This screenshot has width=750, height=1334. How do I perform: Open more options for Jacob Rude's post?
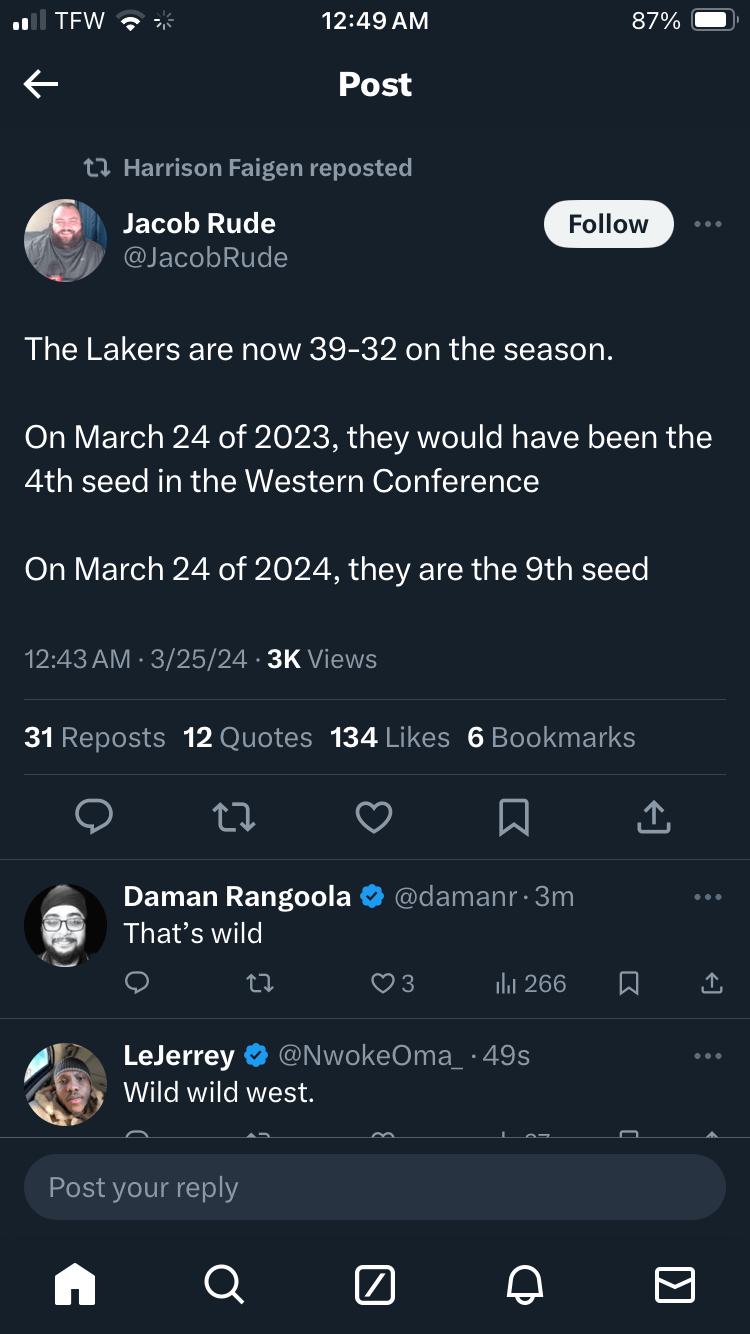click(x=707, y=224)
